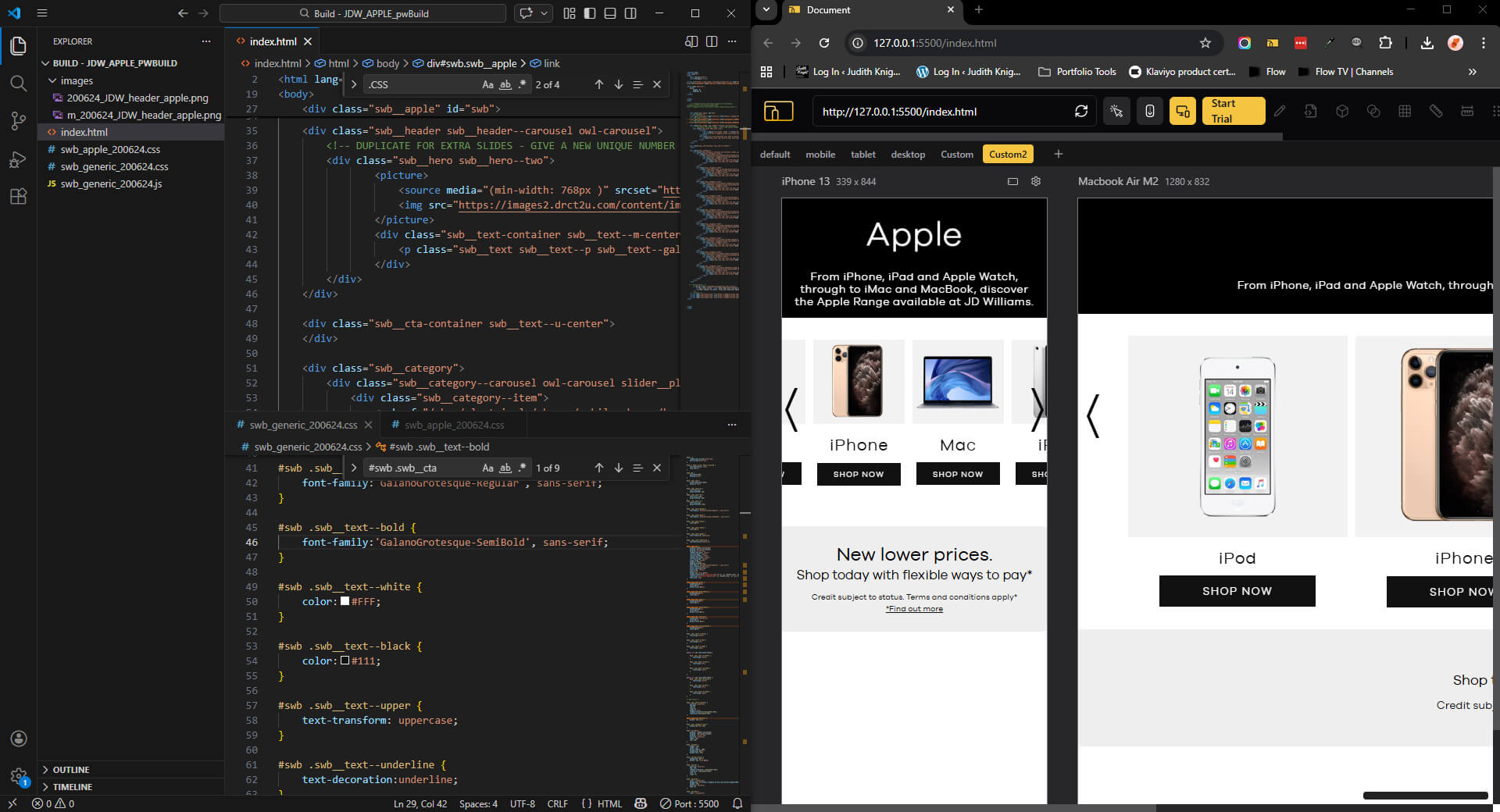Expand the TIMELINE section
The width and height of the screenshot is (1500, 812).
tap(72, 787)
